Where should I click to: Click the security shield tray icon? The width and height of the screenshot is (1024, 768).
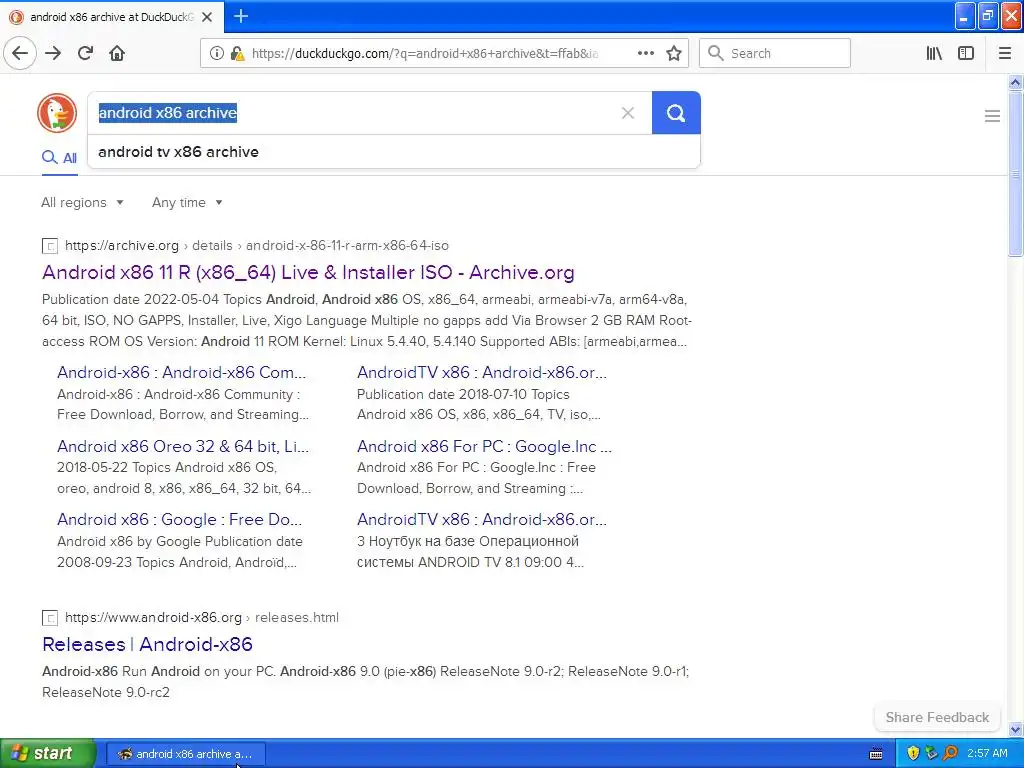913,753
